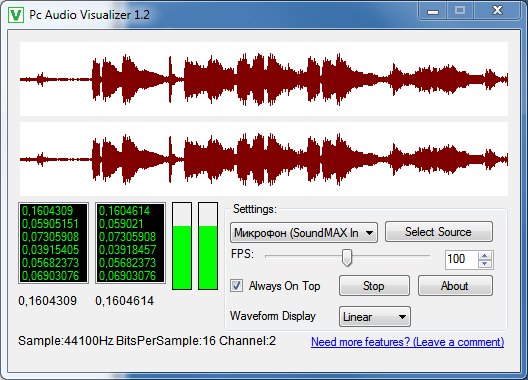Click the Select Source button
528x380 pixels.
(439, 232)
